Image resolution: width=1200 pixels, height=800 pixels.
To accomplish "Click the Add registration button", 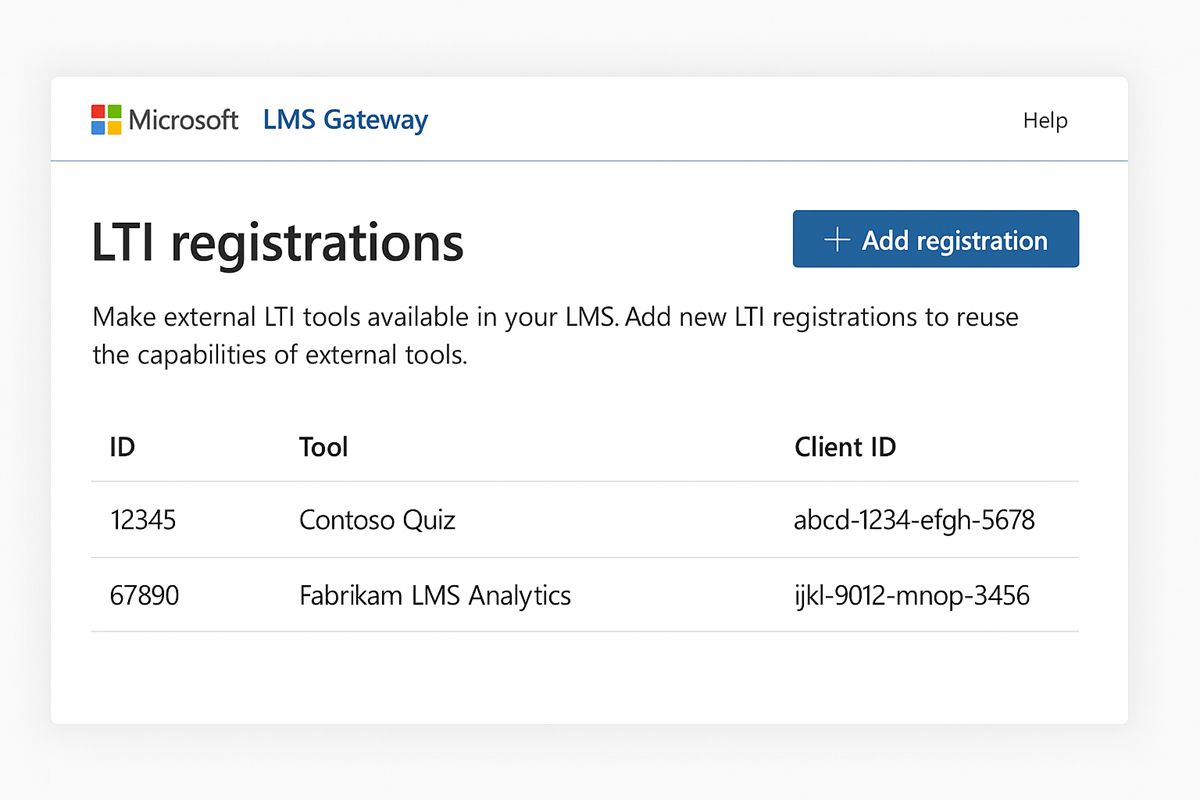I will point(936,239).
